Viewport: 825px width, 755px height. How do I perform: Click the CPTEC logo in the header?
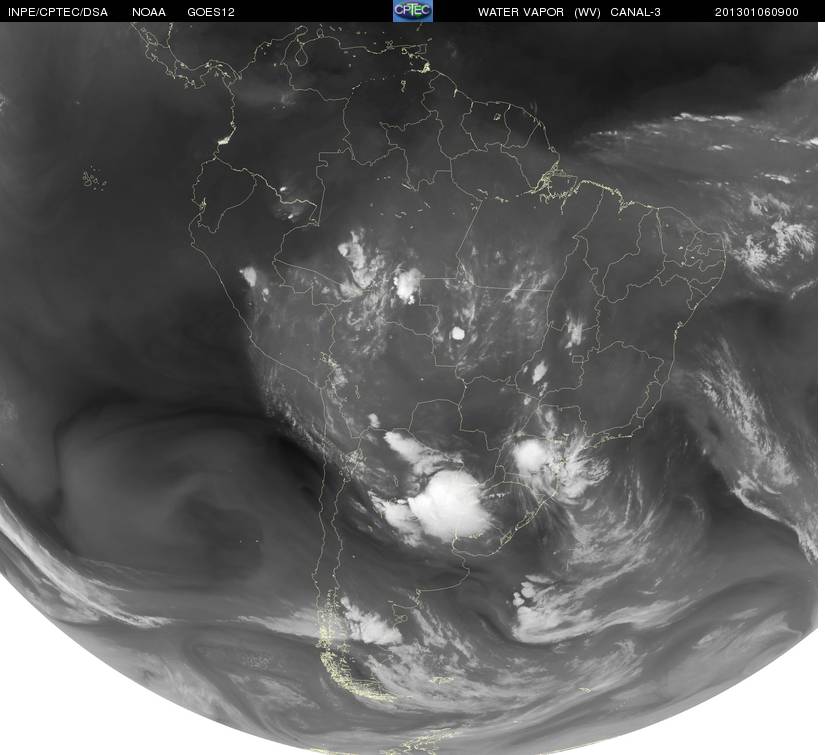[413, 11]
